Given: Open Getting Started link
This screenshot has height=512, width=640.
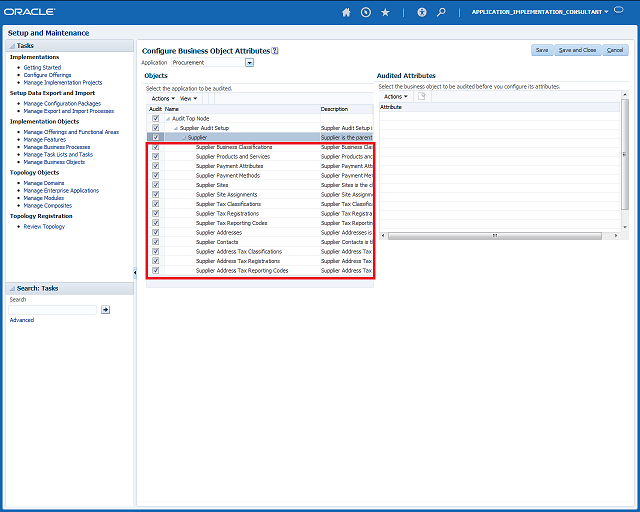Looking at the screenshot, I should (42, 67).
